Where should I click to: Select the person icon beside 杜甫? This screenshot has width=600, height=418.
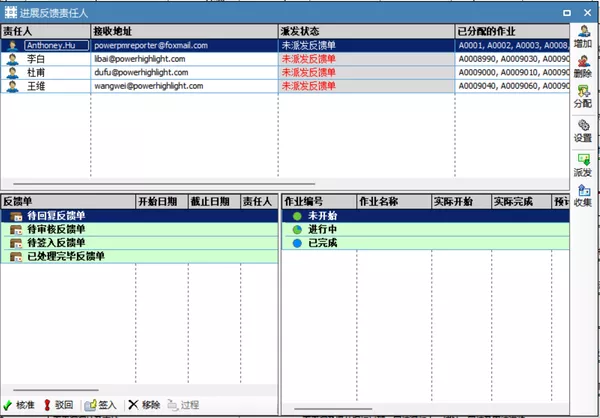click(12, 73)
